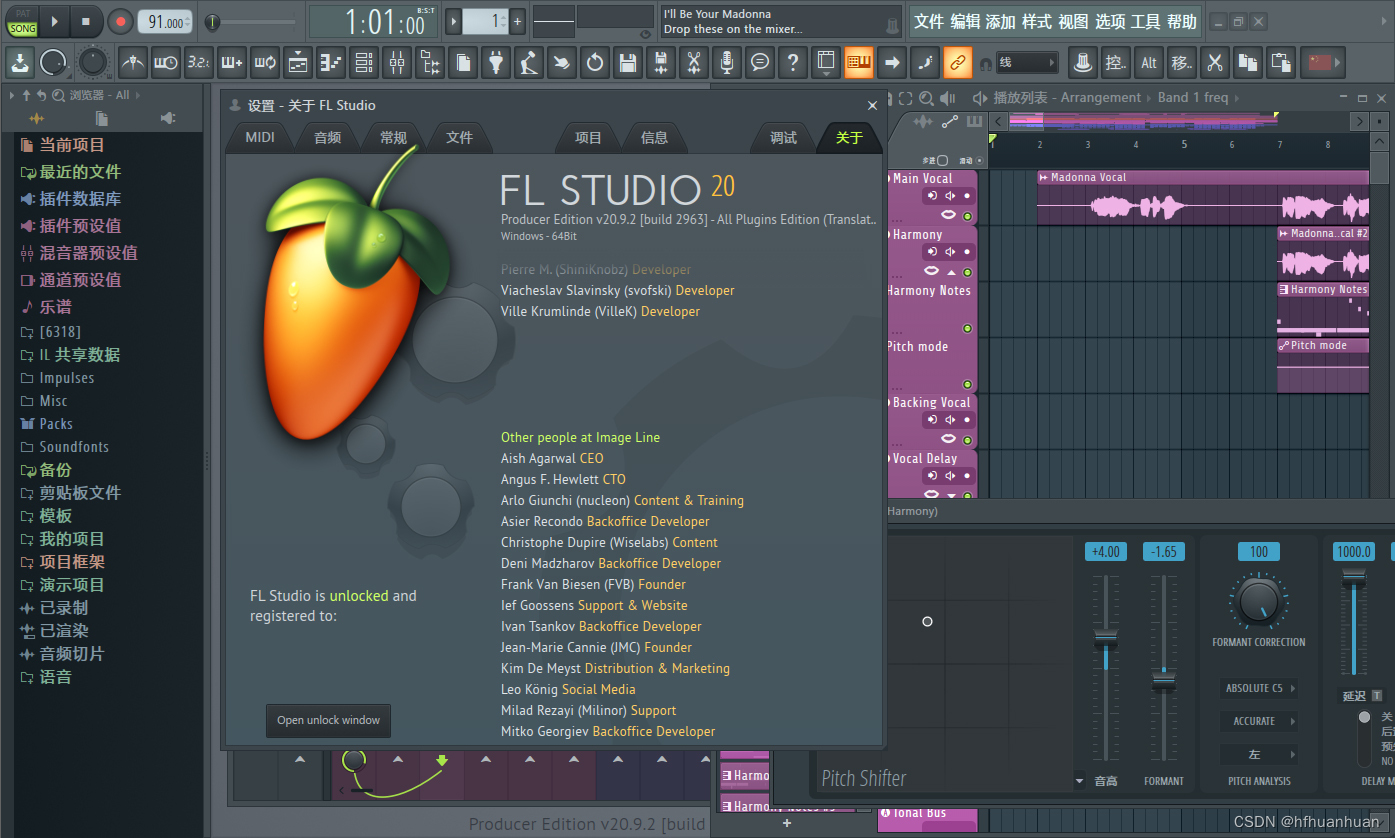This screenshot has height=838, width=1395.
Task: Open the Chinese flag language dropdown
Action: pyautogui.click(x=1321, y=63)
